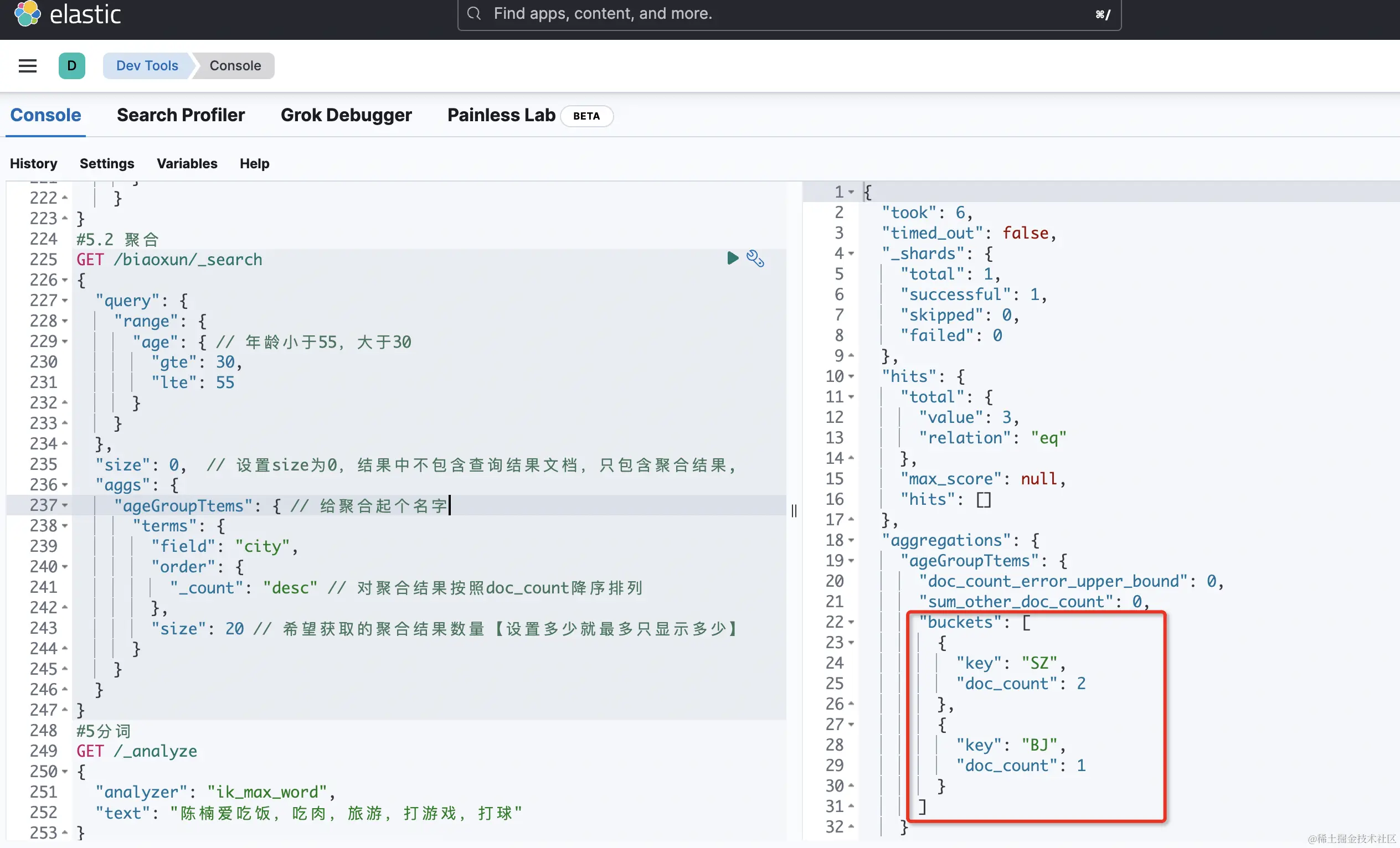1400x848 pixels.
Task: Fold the "hits" object at line 10
Action: click(x=851, y=376)
